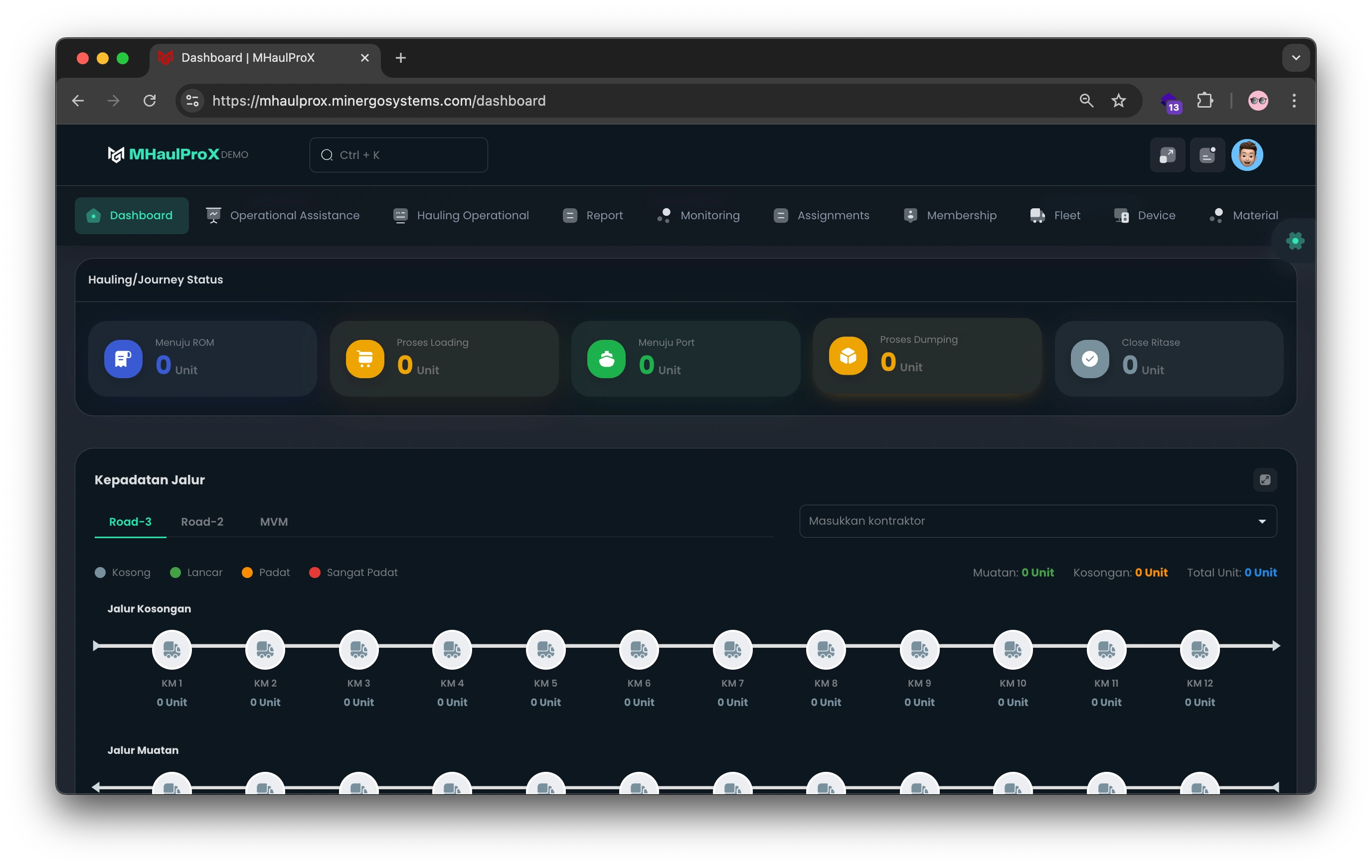Click KM 12 truck icon on Jalur Kosongan
The width and height of the screenshot is (1372, 868).
pos(1200,649)
